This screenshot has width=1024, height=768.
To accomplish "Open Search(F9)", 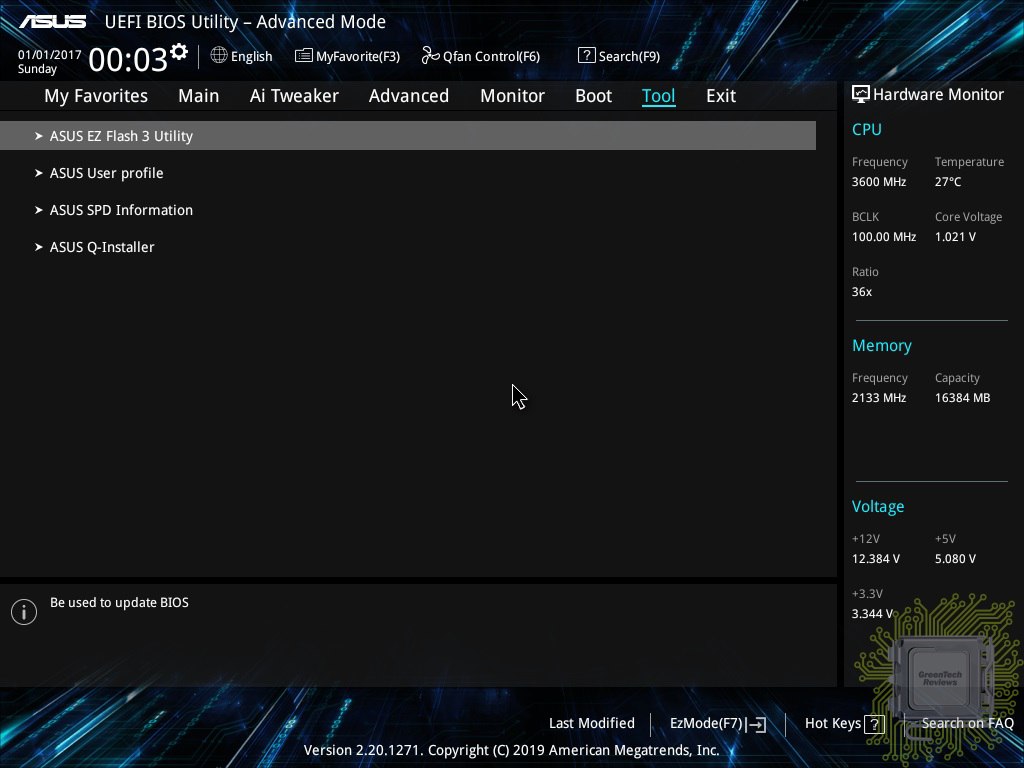I will (x=630, y=56).
